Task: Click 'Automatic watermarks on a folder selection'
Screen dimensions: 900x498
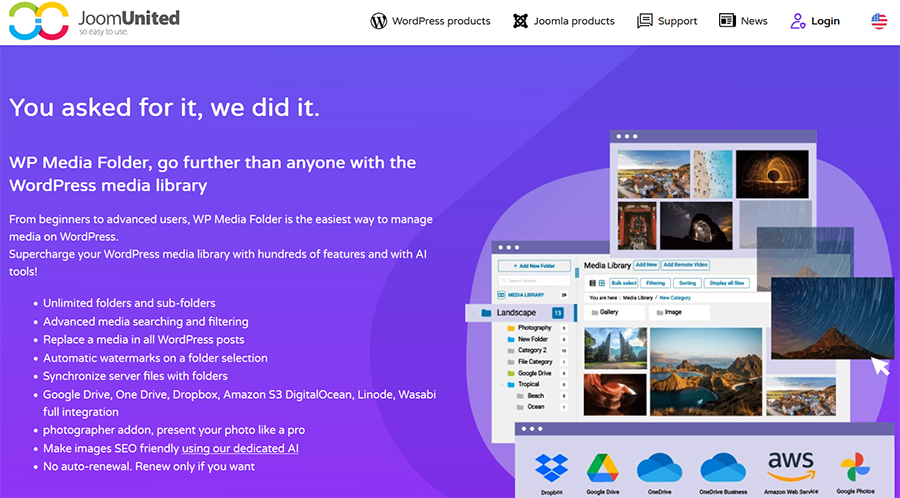Action: pos(155,358)
